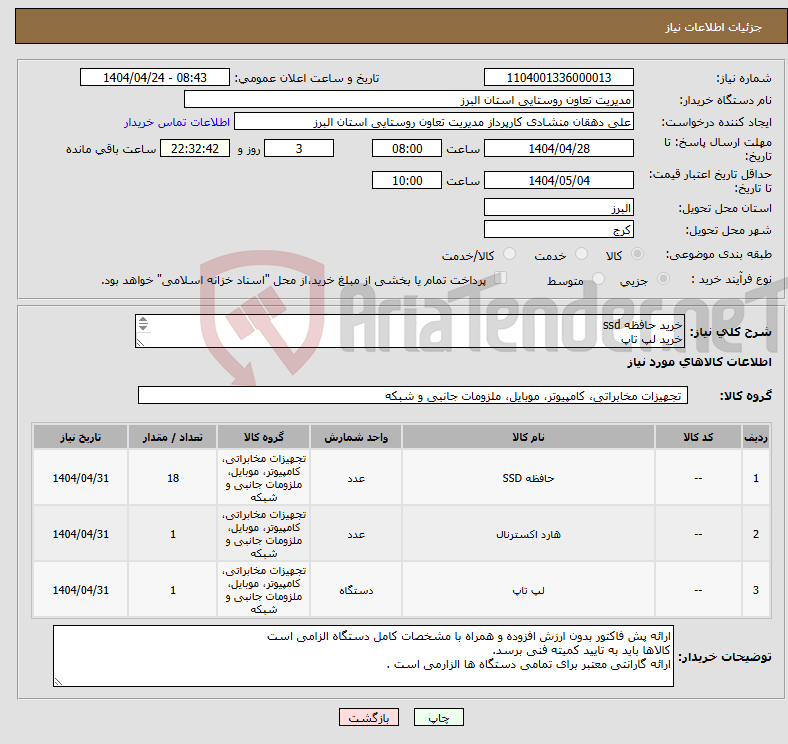Toggle the اسناد خزانه اسلامی payment checkbox
The height and width of the screenshot is (744, 788).
click(501, 277)
